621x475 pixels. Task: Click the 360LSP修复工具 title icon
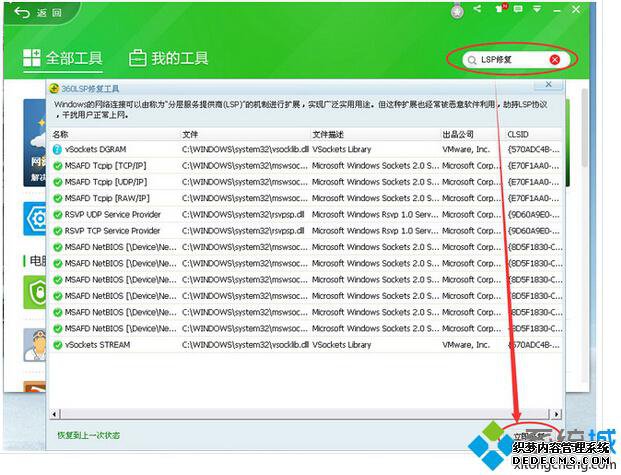[54, 88]
